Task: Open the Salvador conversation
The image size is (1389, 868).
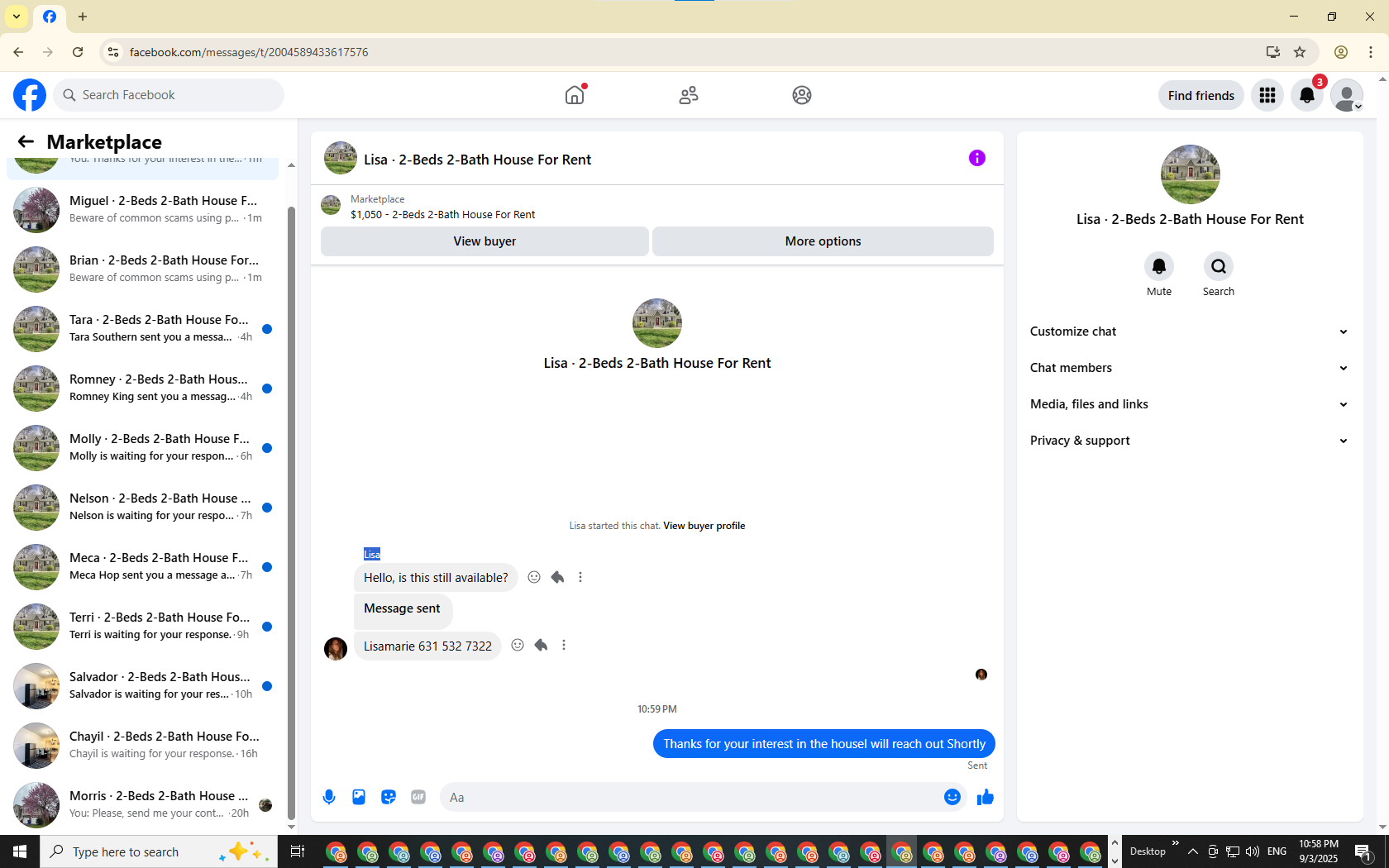Action: [143, 685]
